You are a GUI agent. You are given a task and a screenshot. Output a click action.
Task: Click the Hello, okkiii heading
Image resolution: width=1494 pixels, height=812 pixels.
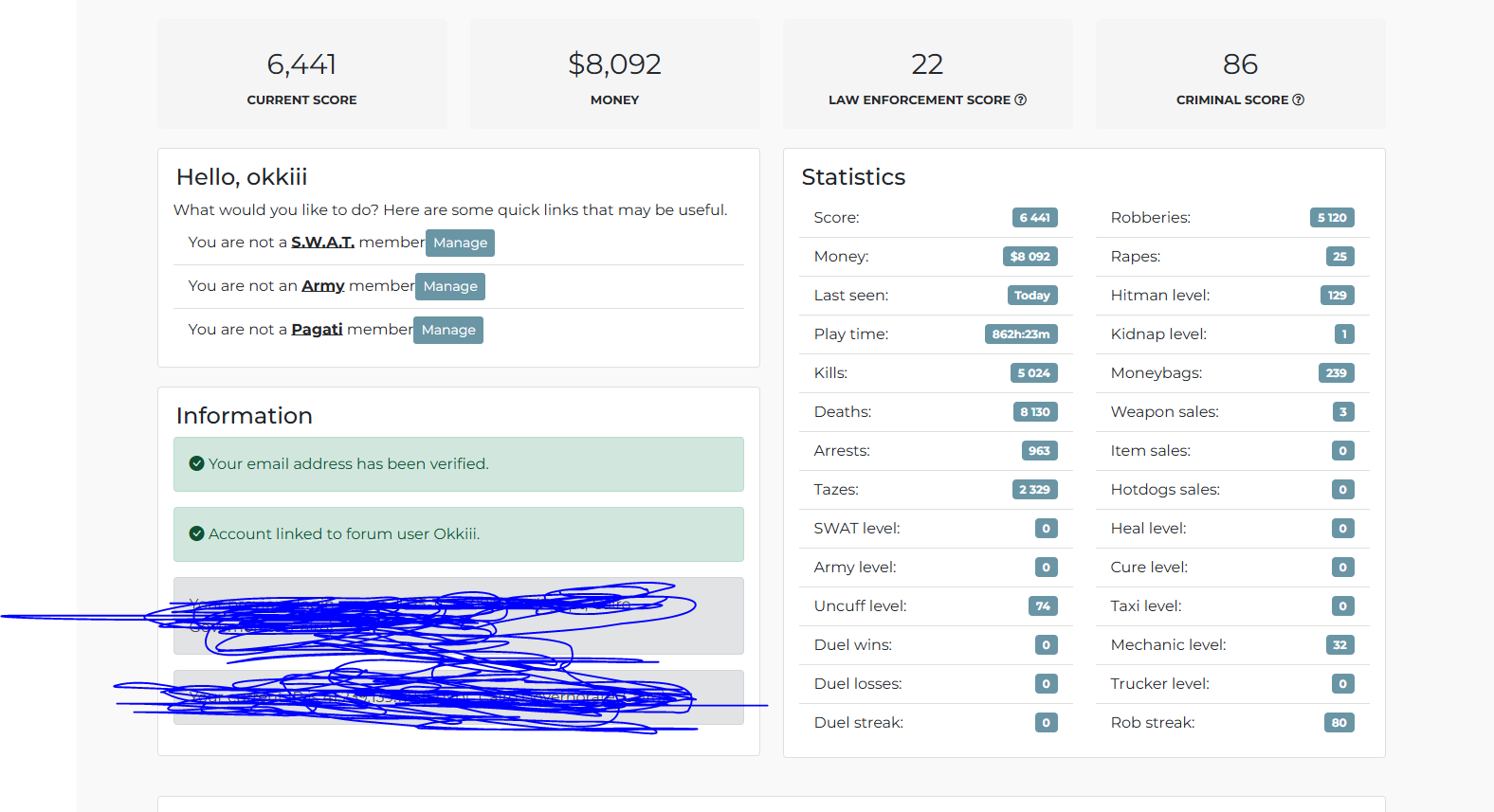tap(242, 177)
